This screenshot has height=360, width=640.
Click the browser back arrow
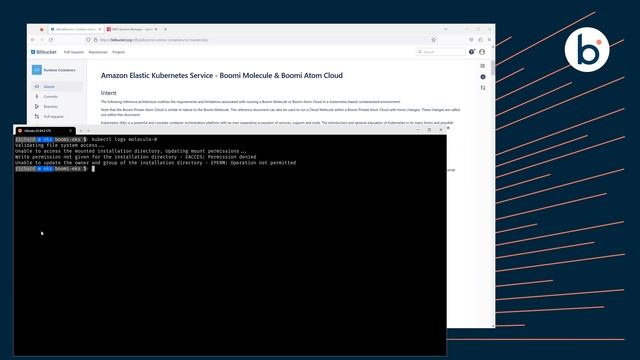[33, 40]
